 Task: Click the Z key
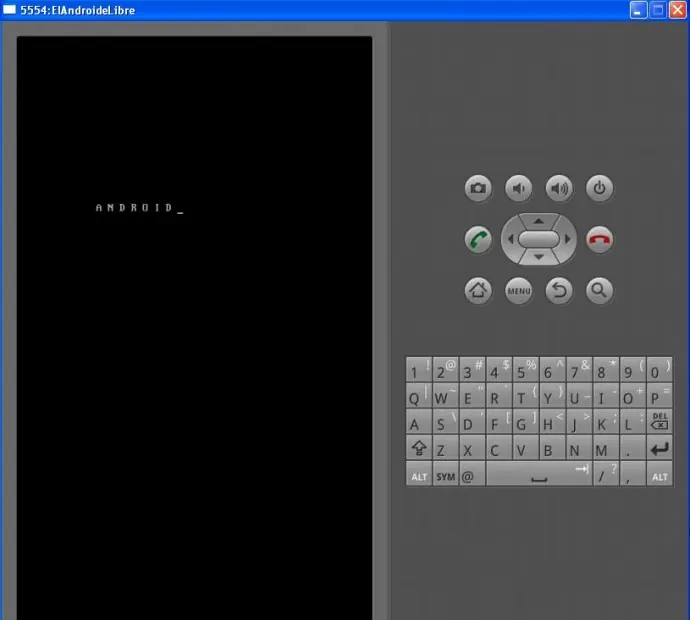coord(445,448)
